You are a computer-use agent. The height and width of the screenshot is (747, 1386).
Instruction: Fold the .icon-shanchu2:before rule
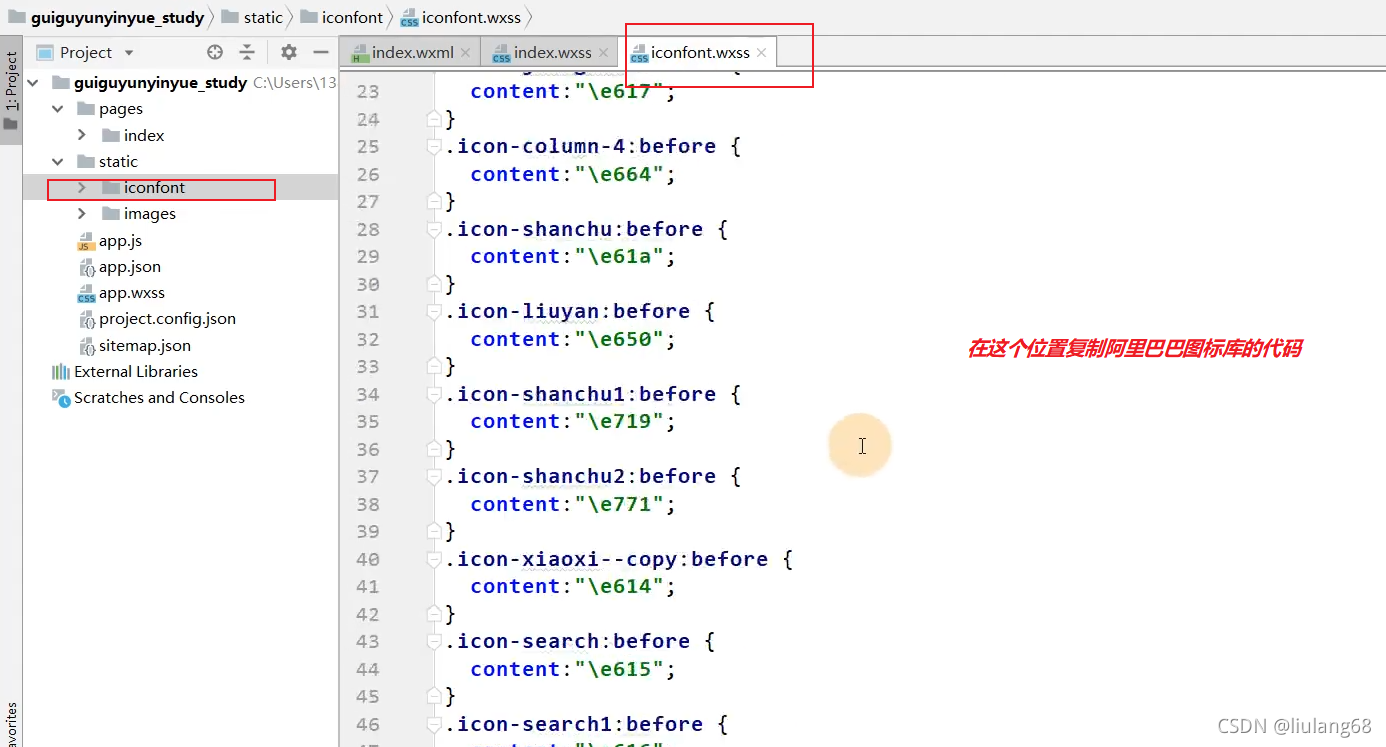pos(434,477)
